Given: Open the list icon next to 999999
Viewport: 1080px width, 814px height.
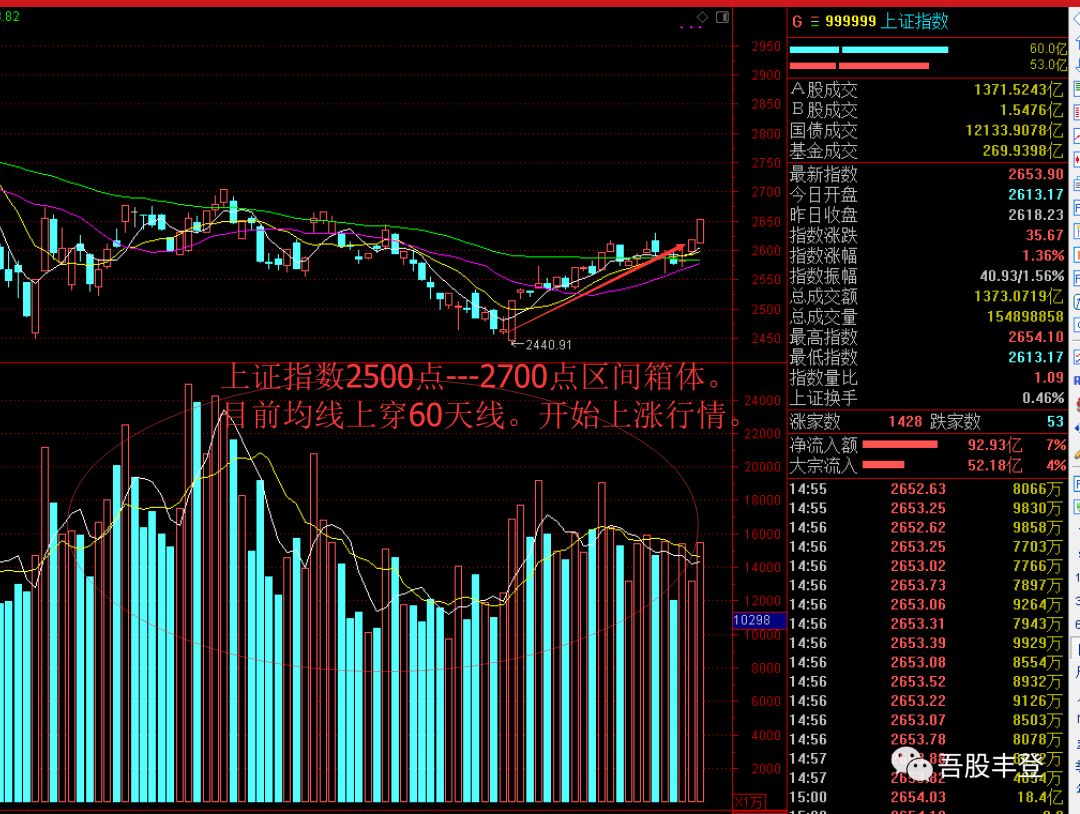Looking at the screenshot, I should coord(814,22).
